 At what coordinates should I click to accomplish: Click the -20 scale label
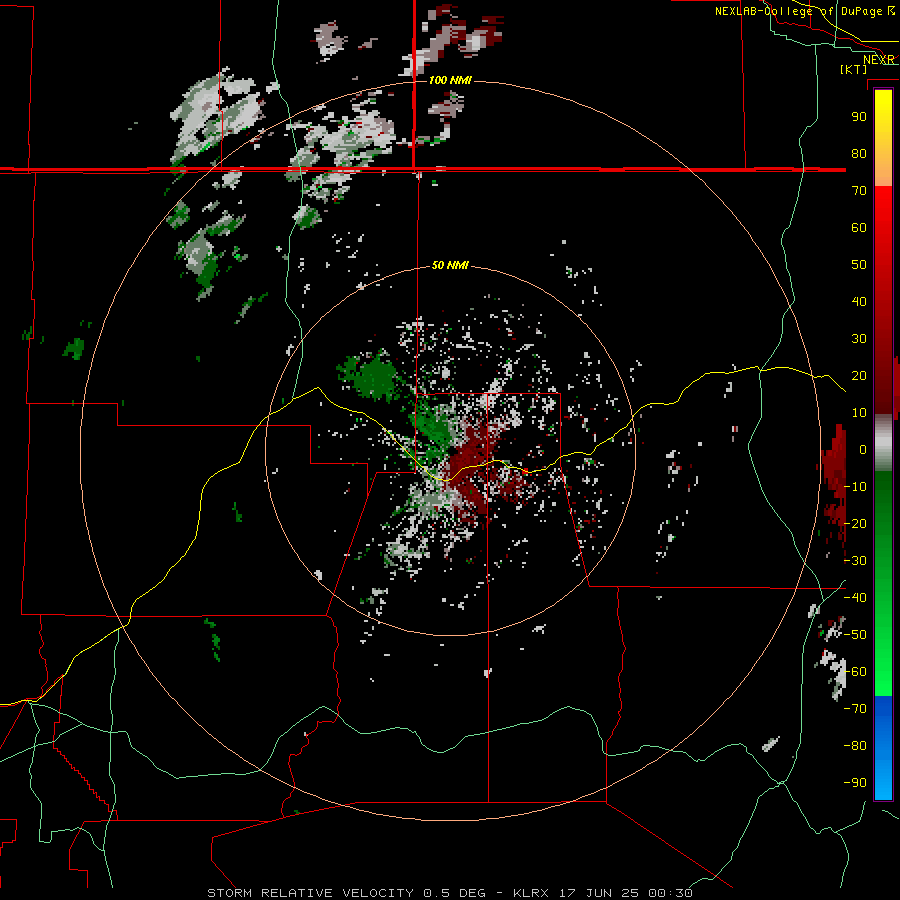[855, 523]
